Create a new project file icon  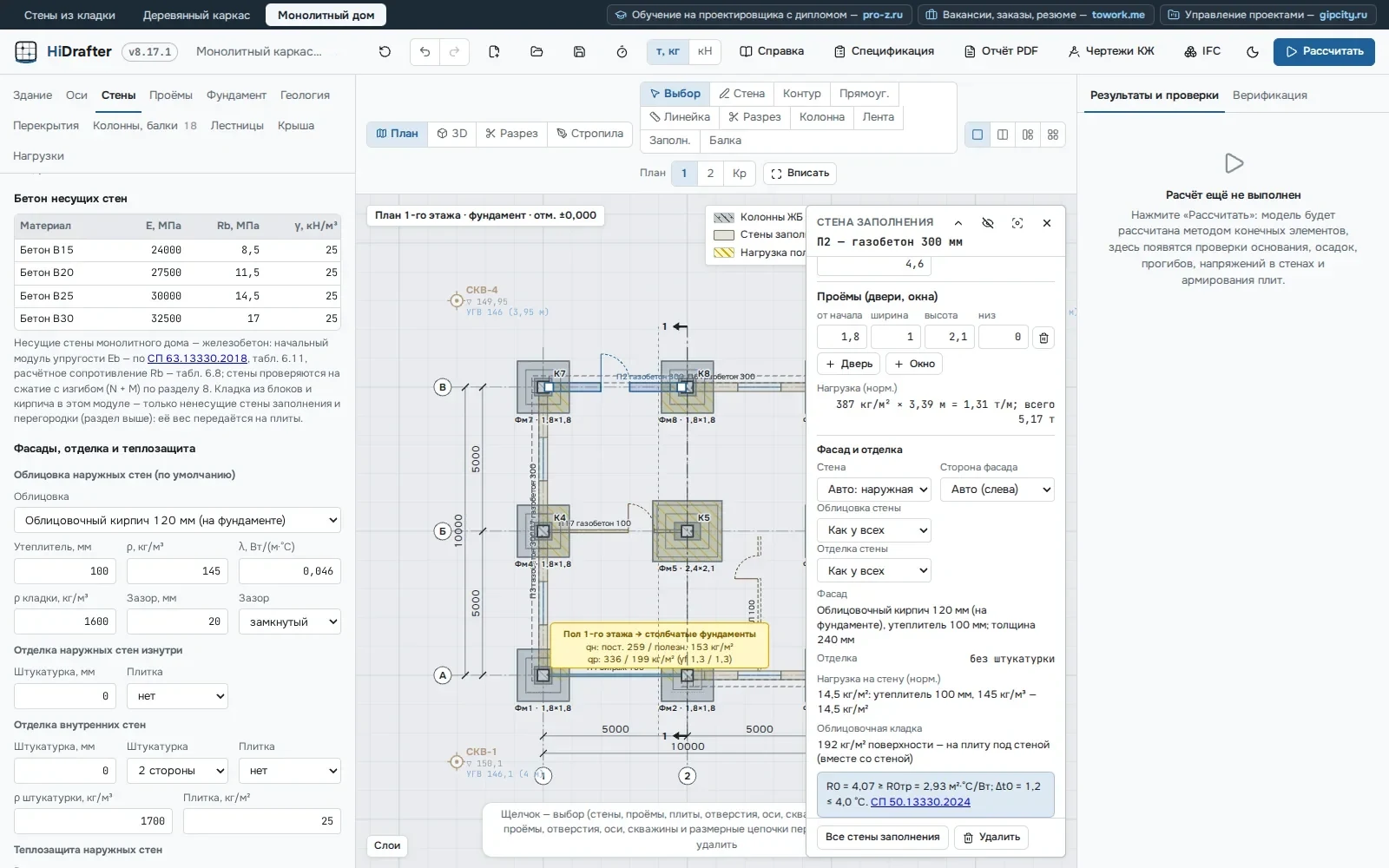(494, 51)
